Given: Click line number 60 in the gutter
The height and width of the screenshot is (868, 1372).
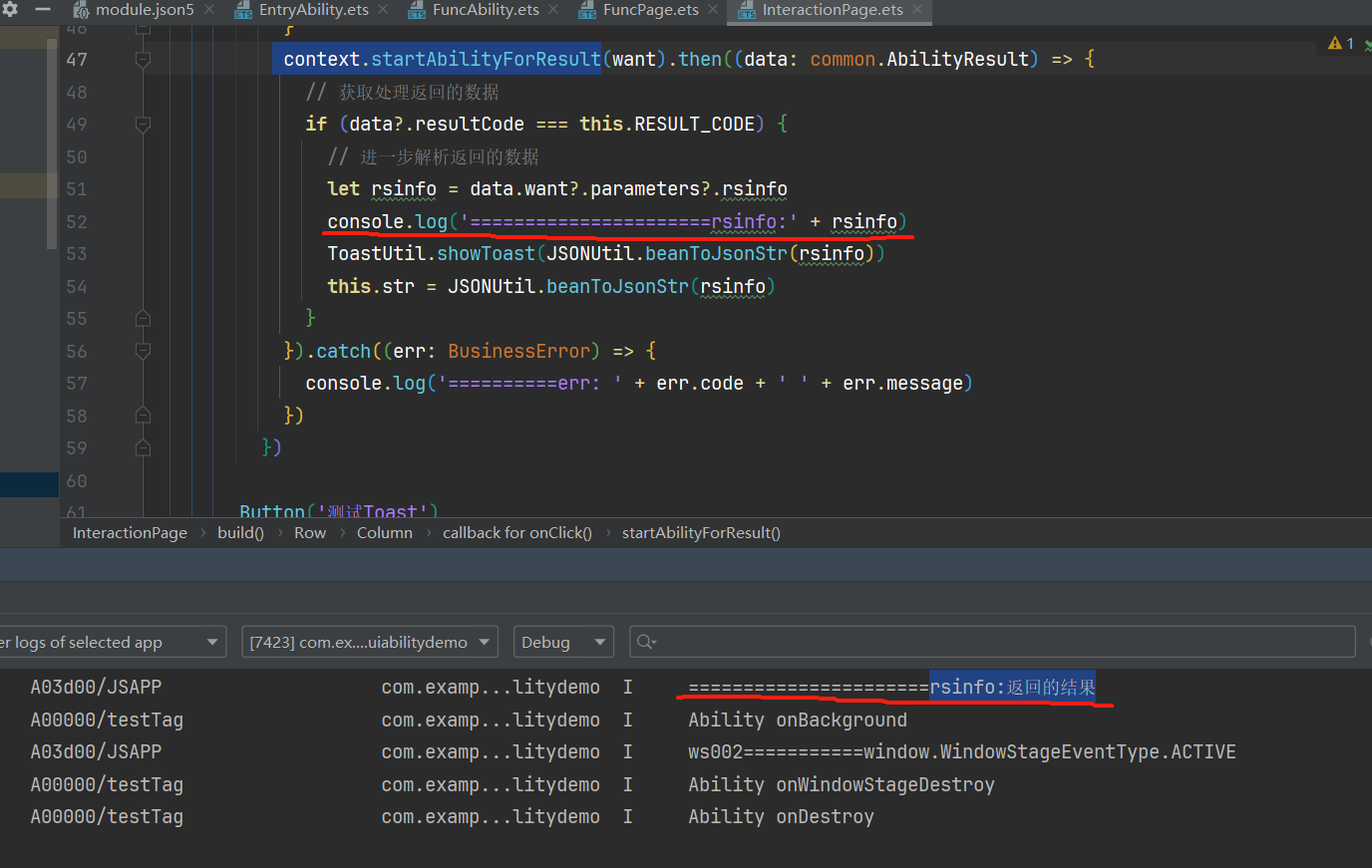Looking at the screenshot, I should (77, 480).
